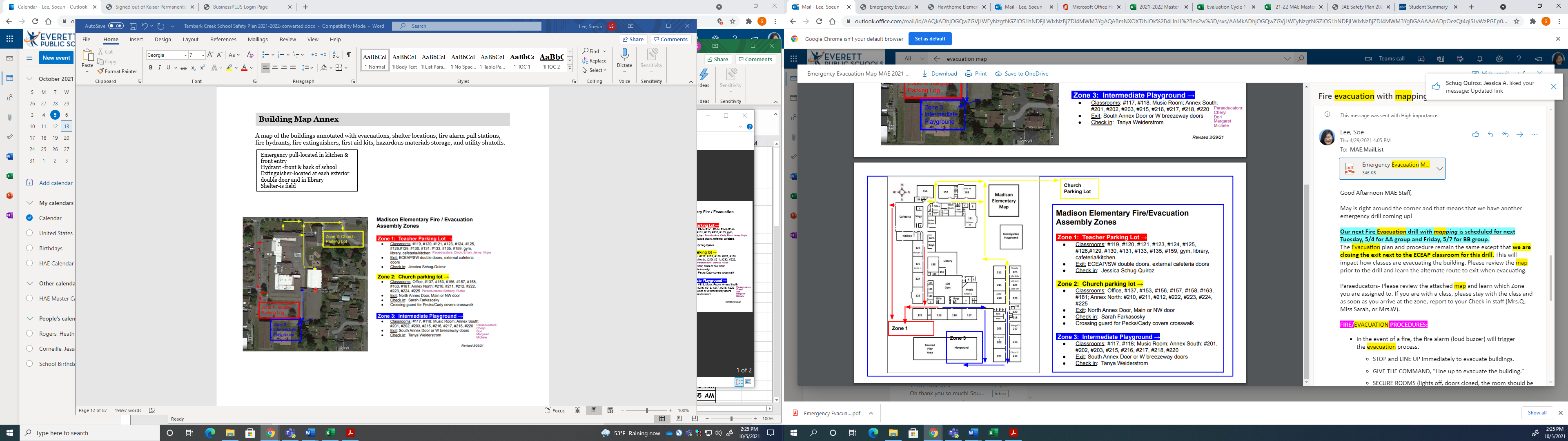This screenshot has width=1568, height=441.
Task: Open Outlook settings gear icon
Action: coord(1499,59)
